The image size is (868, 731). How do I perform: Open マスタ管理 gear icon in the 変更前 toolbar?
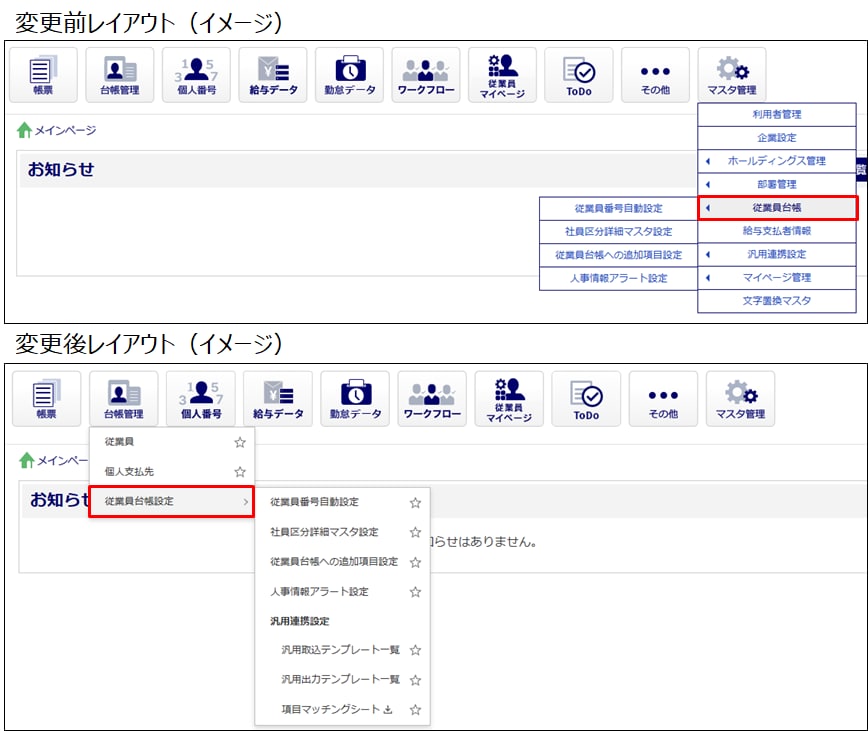point(731,75)
